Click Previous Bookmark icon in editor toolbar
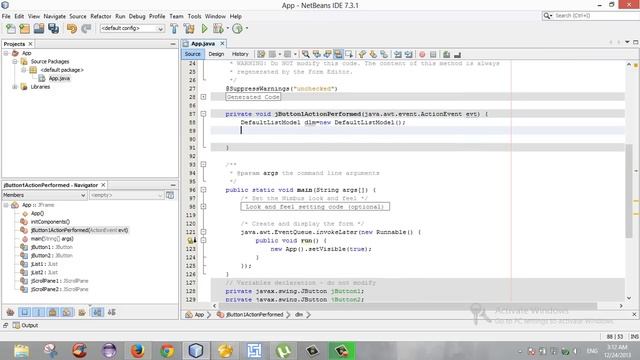 point(362,54)
